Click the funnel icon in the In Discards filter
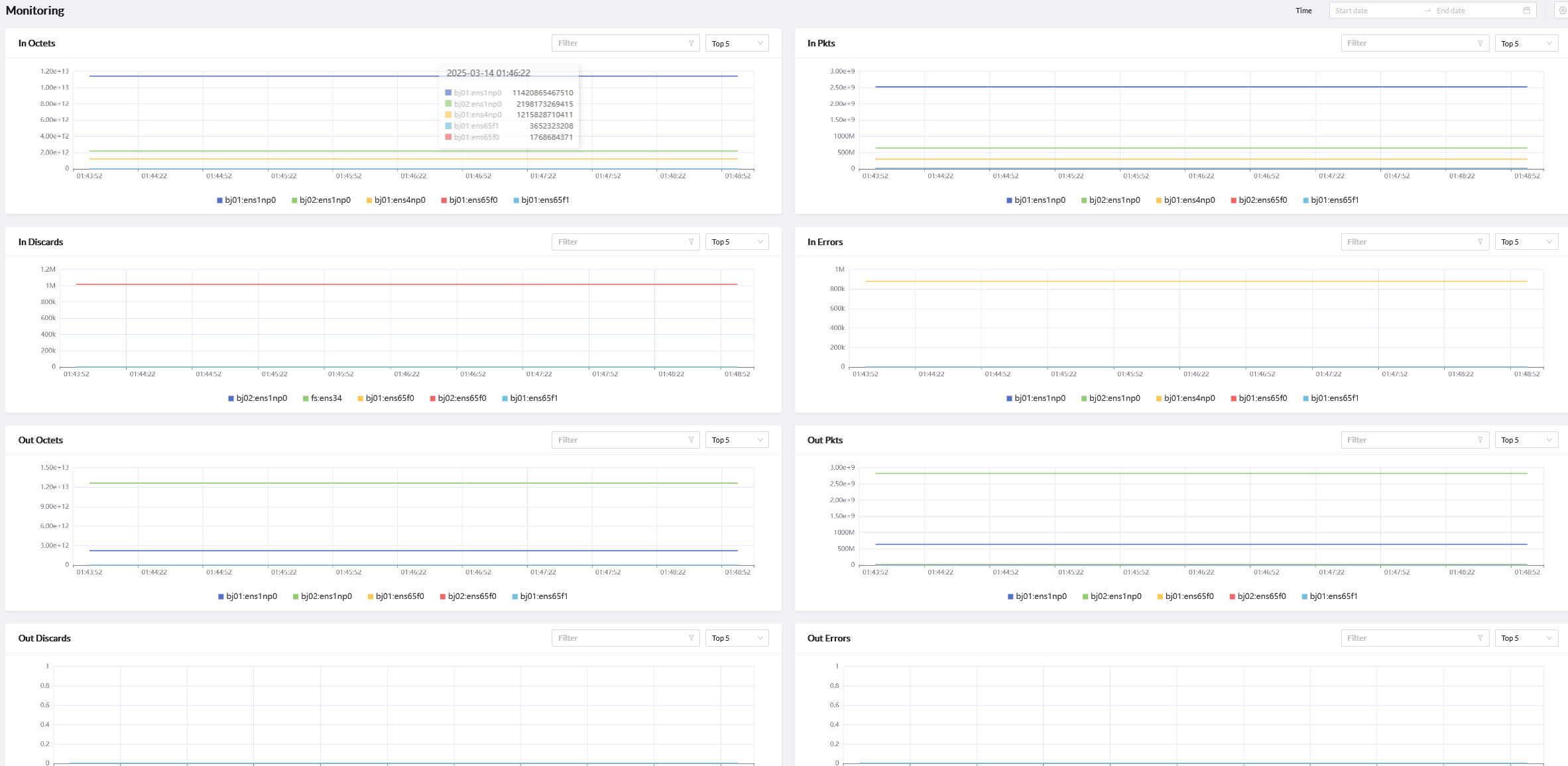This screenshot has width=1568, height=766. tap(691, 242)
